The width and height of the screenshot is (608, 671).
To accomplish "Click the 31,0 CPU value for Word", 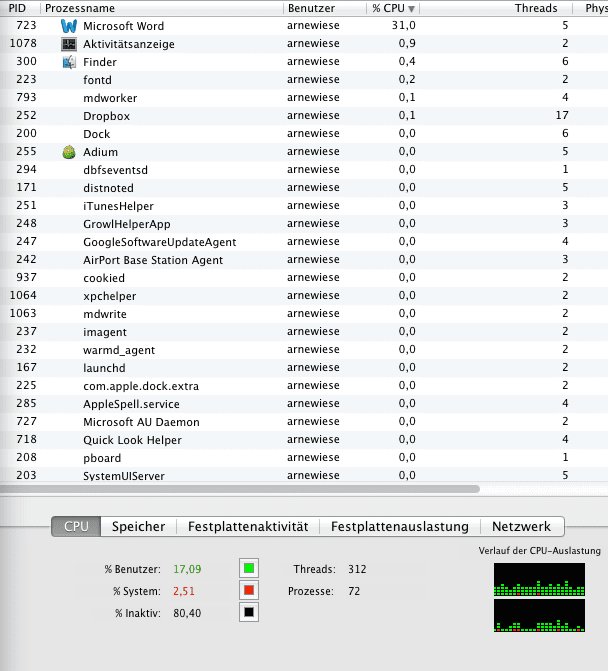I will [403, 26].
